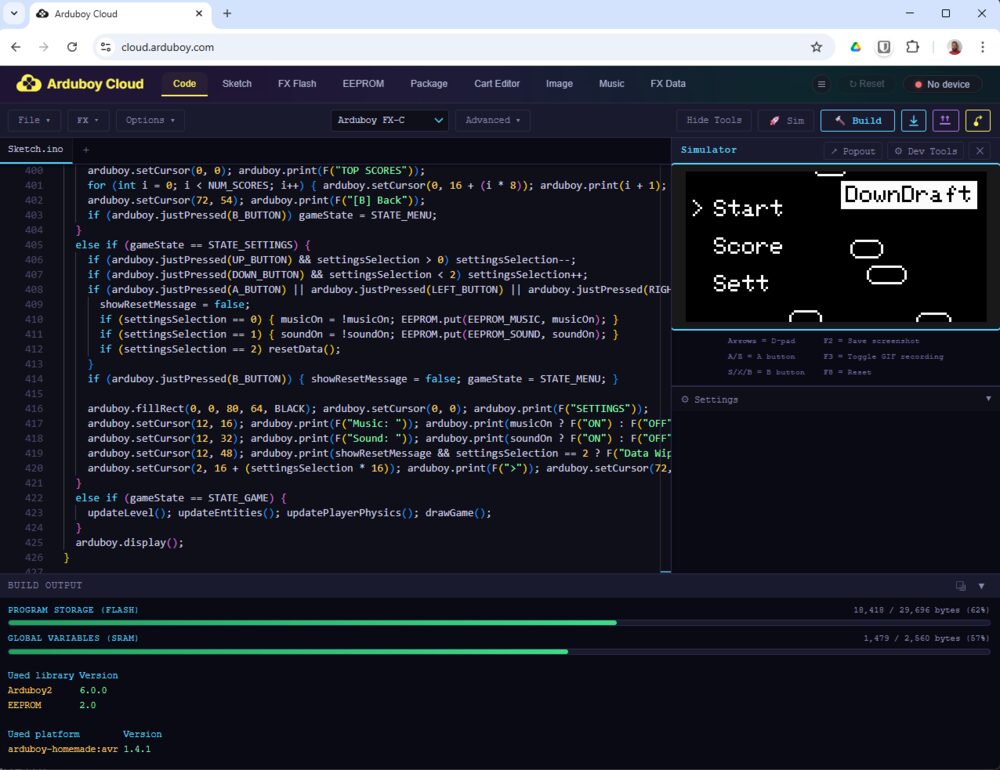Click the Build button
Viewport: 1000px width, 770px height.
tap(858, 121)
